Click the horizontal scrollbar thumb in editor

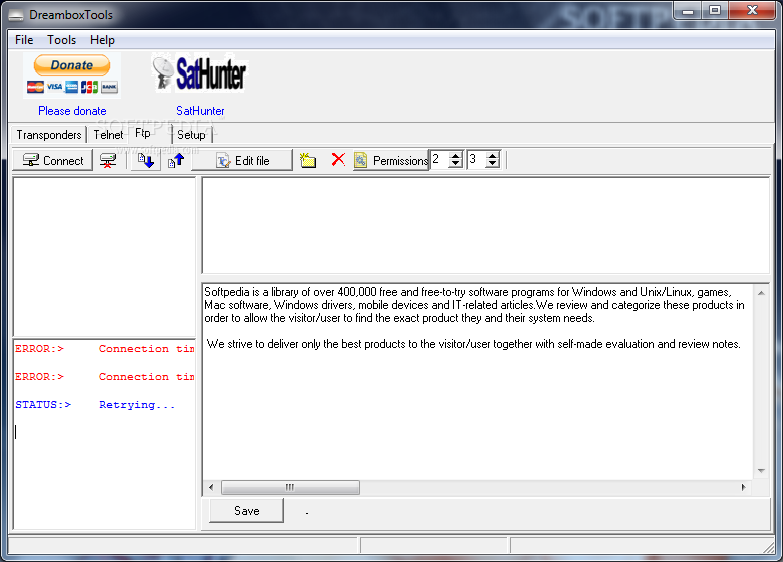click(290, 487)
